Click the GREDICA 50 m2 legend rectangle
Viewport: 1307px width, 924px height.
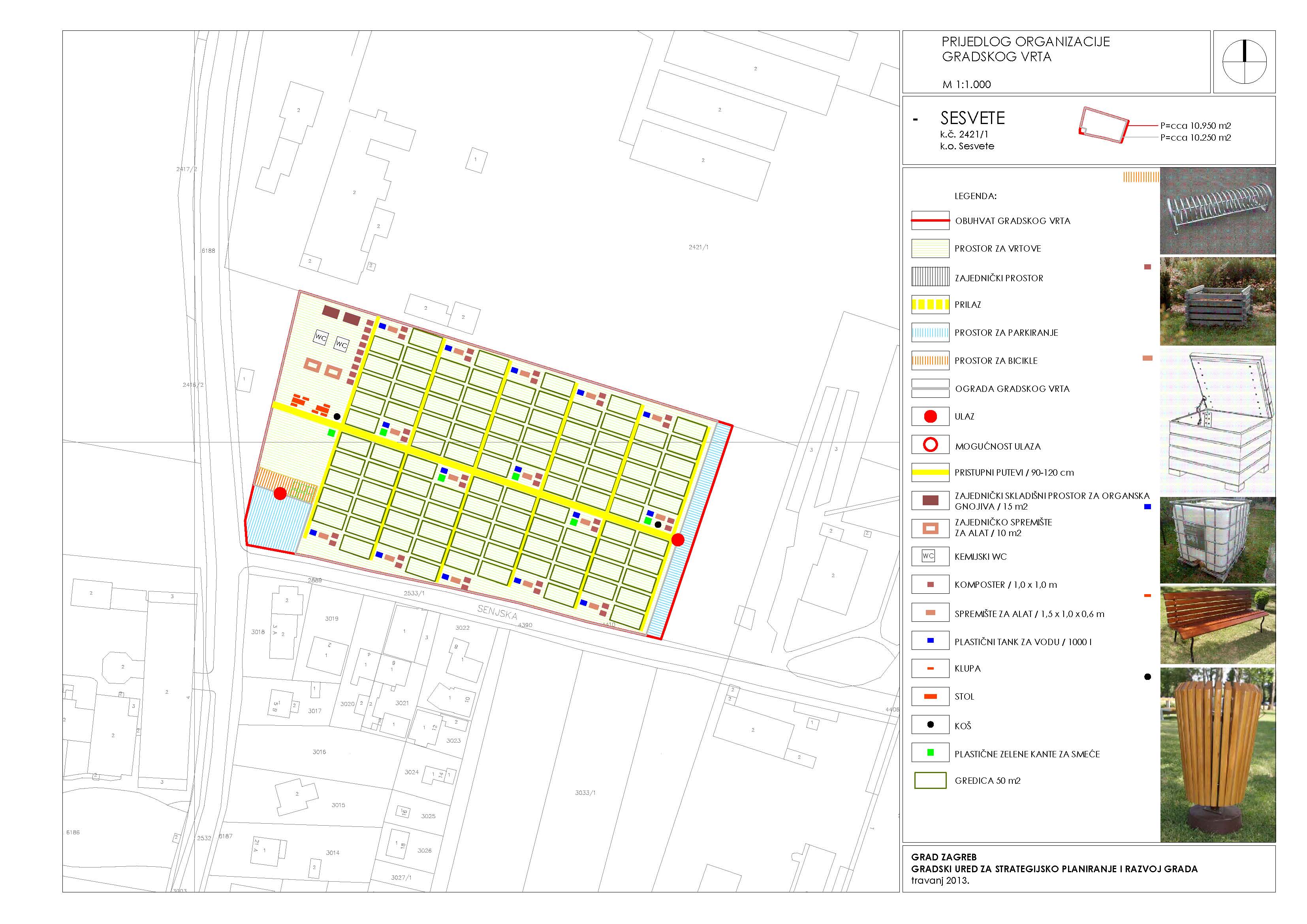coord(930,781)
